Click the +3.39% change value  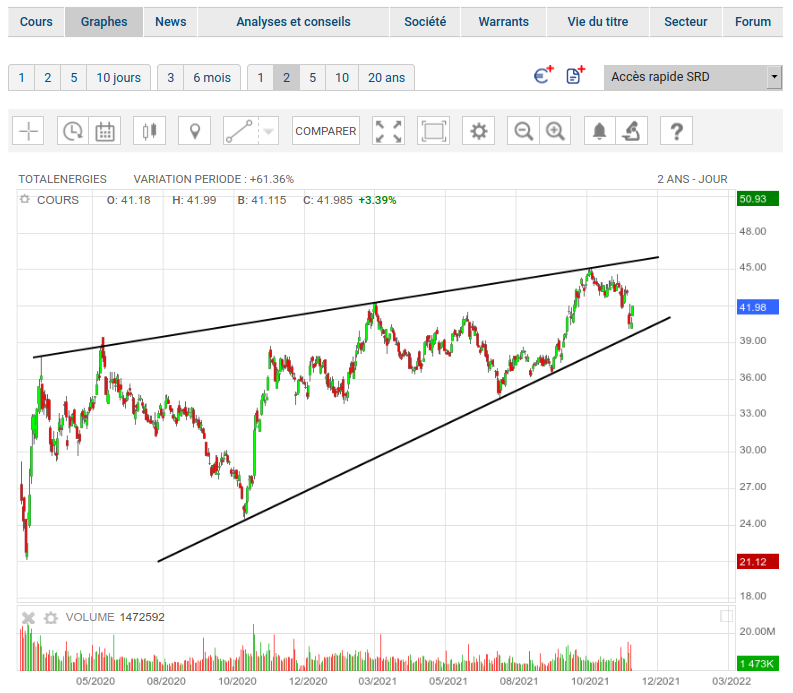click(x=377, y=200)
